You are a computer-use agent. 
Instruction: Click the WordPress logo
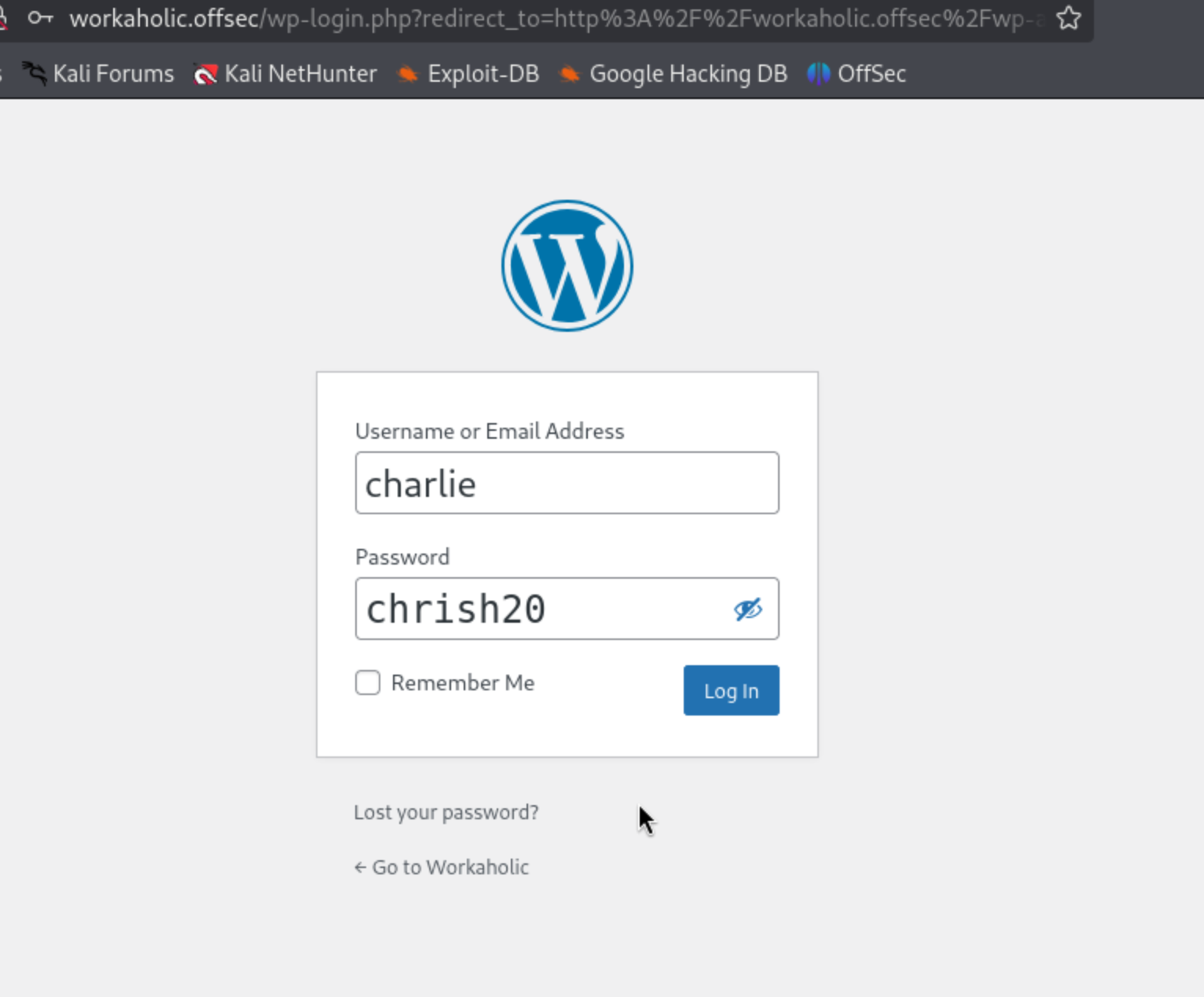point(567,266)
